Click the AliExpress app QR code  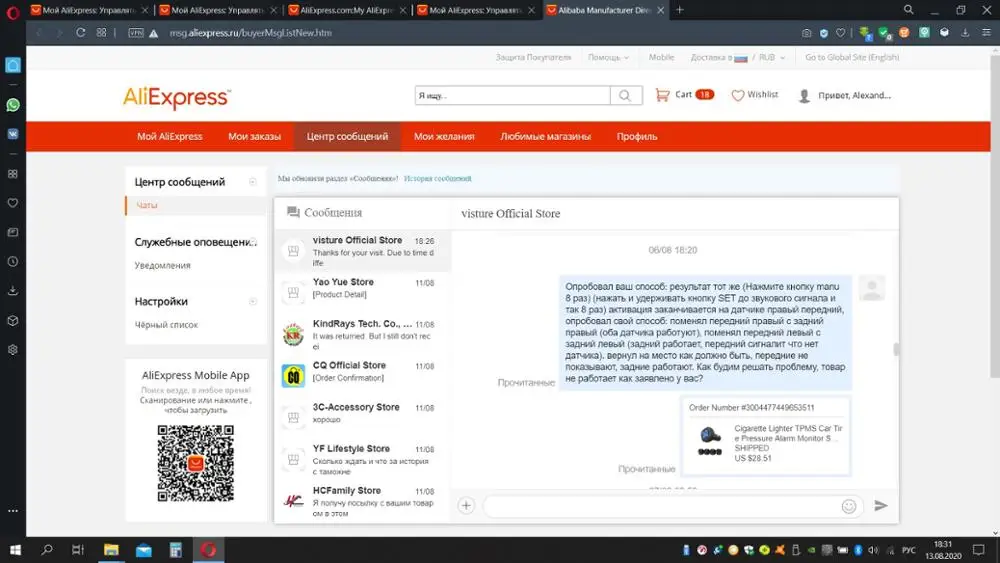click(195, 464)
